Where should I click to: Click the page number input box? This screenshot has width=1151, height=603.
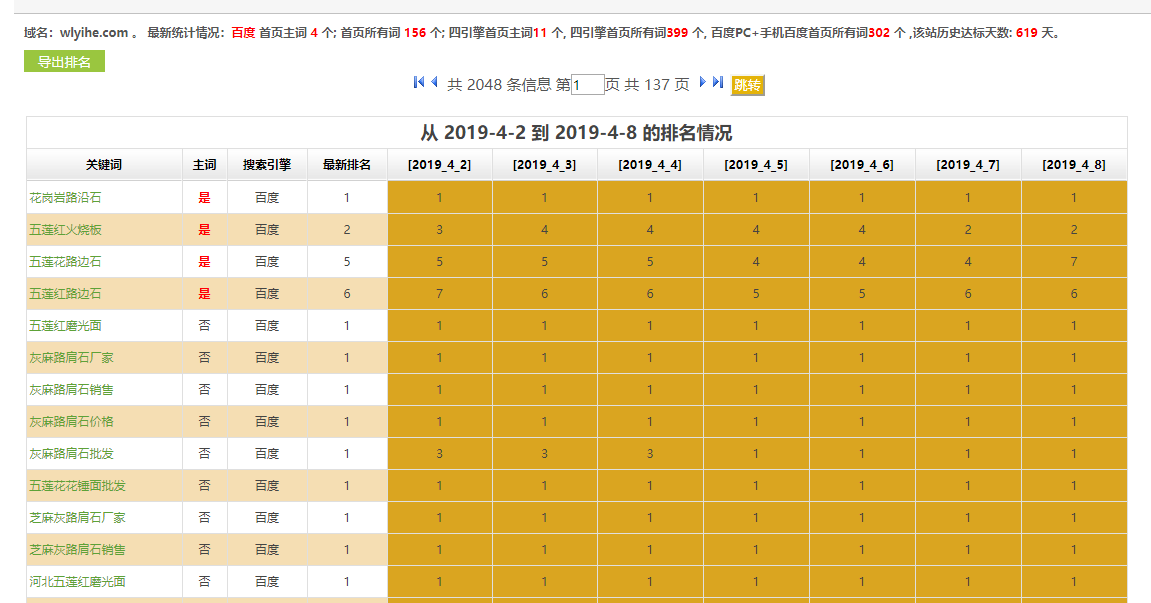(x=585, y=86)
